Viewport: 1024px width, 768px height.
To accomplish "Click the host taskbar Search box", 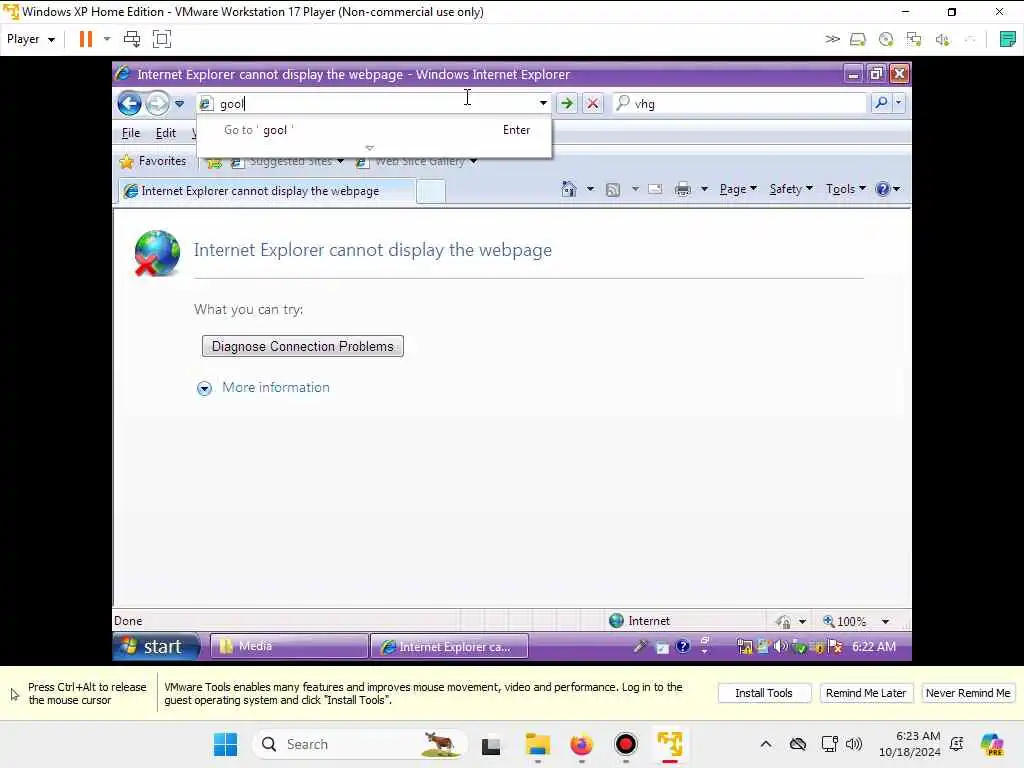I will pyautogui.click(x=359, y=744).
